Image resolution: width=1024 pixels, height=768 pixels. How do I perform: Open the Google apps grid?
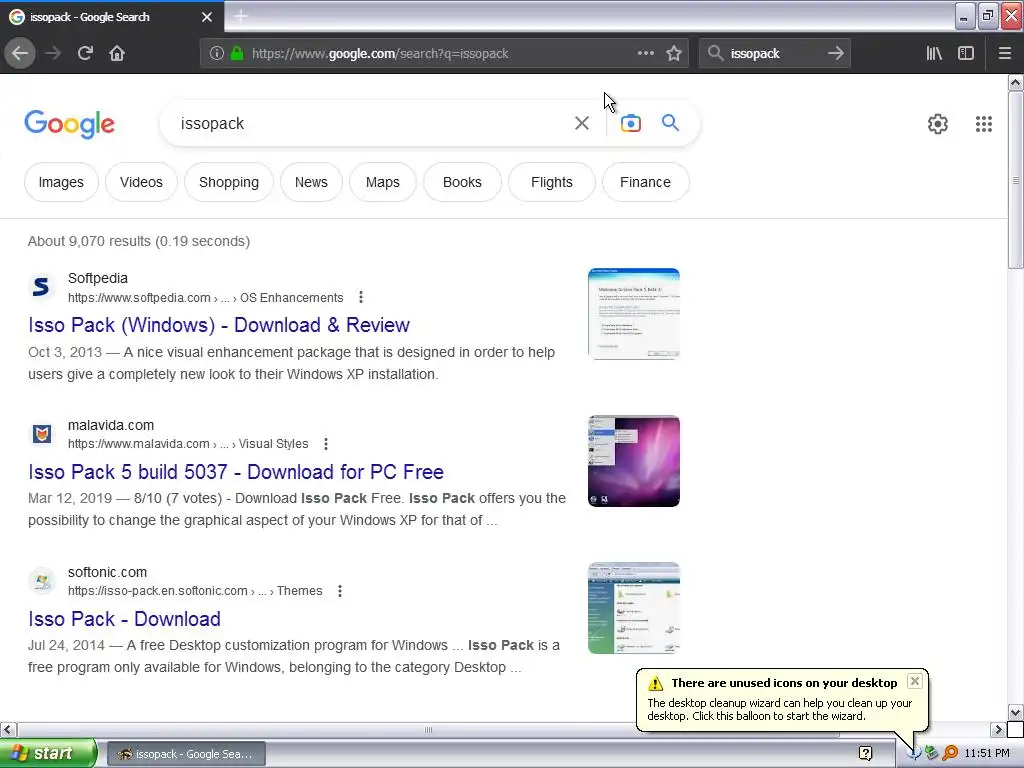click(x=984, y=124)
